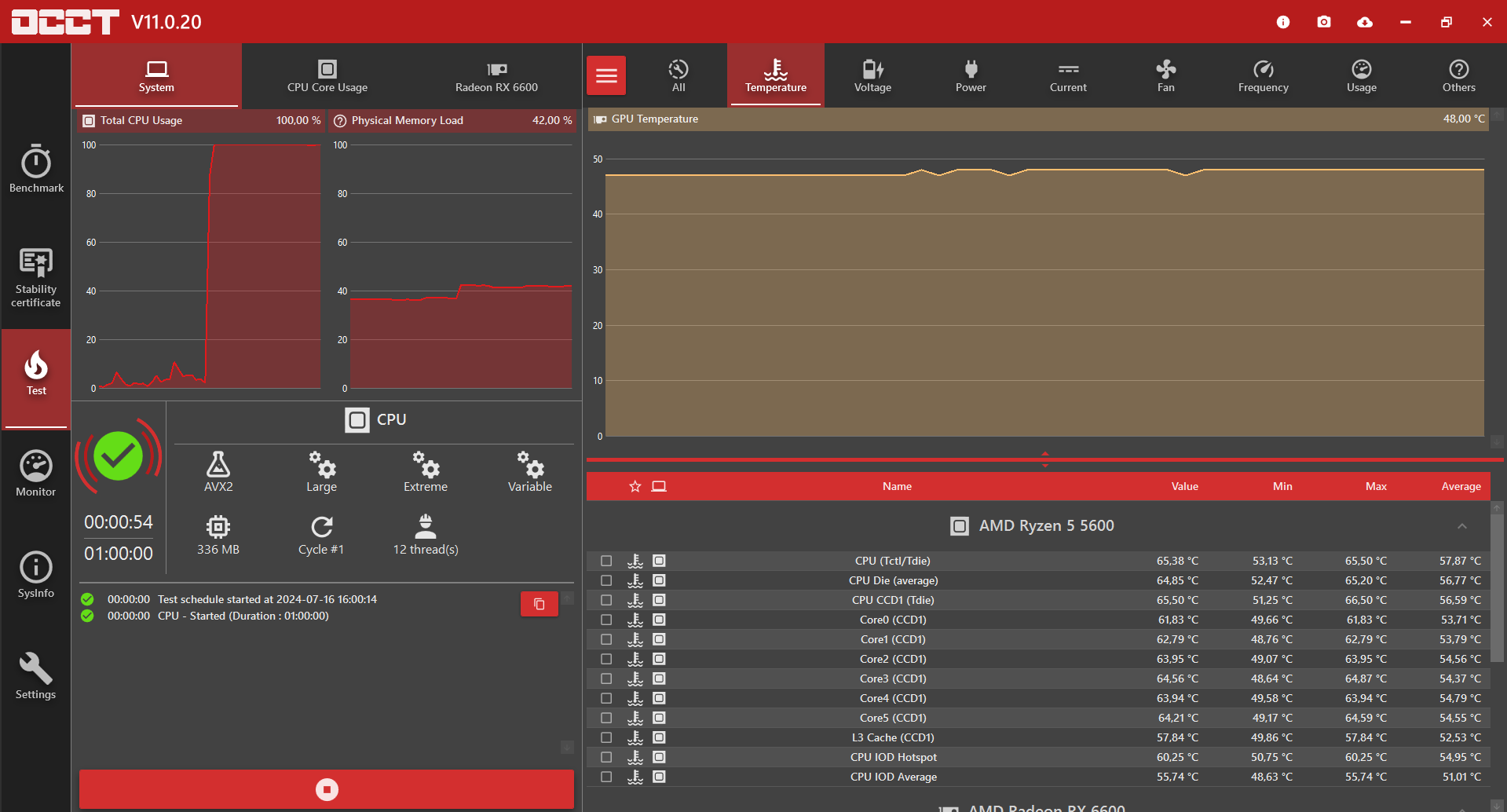This screenshot has height=812, width=1507.
Task: Open the Benchmark section in sidebar
Action: coord(36,168)
